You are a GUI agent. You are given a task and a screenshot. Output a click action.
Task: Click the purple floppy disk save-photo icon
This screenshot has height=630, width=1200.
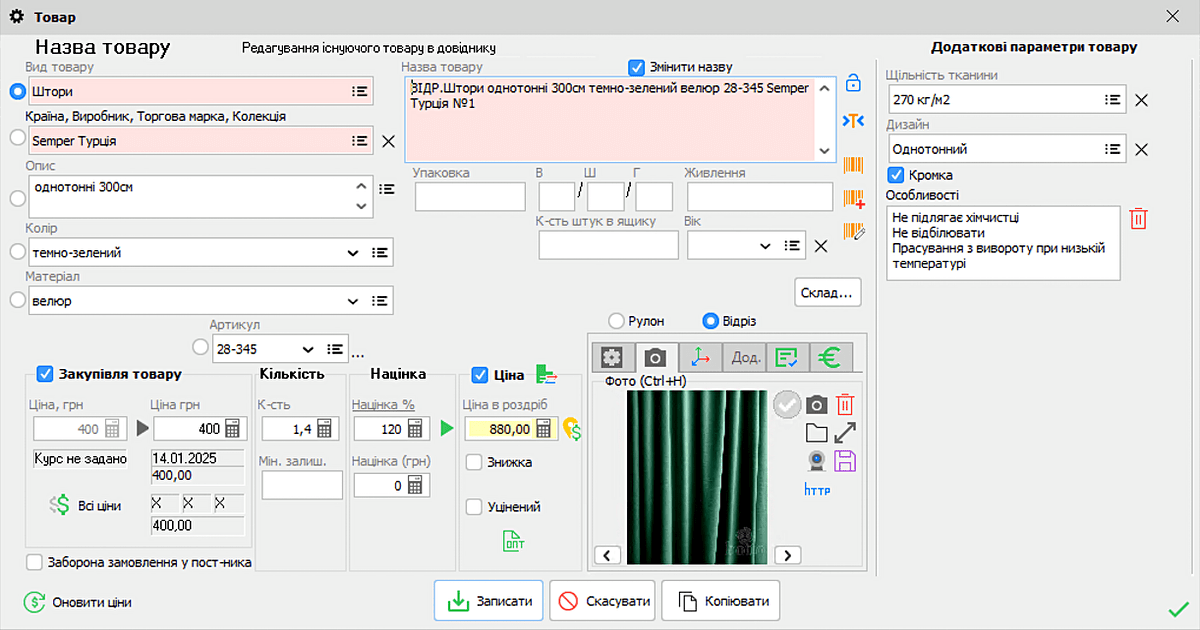[845, 461]
